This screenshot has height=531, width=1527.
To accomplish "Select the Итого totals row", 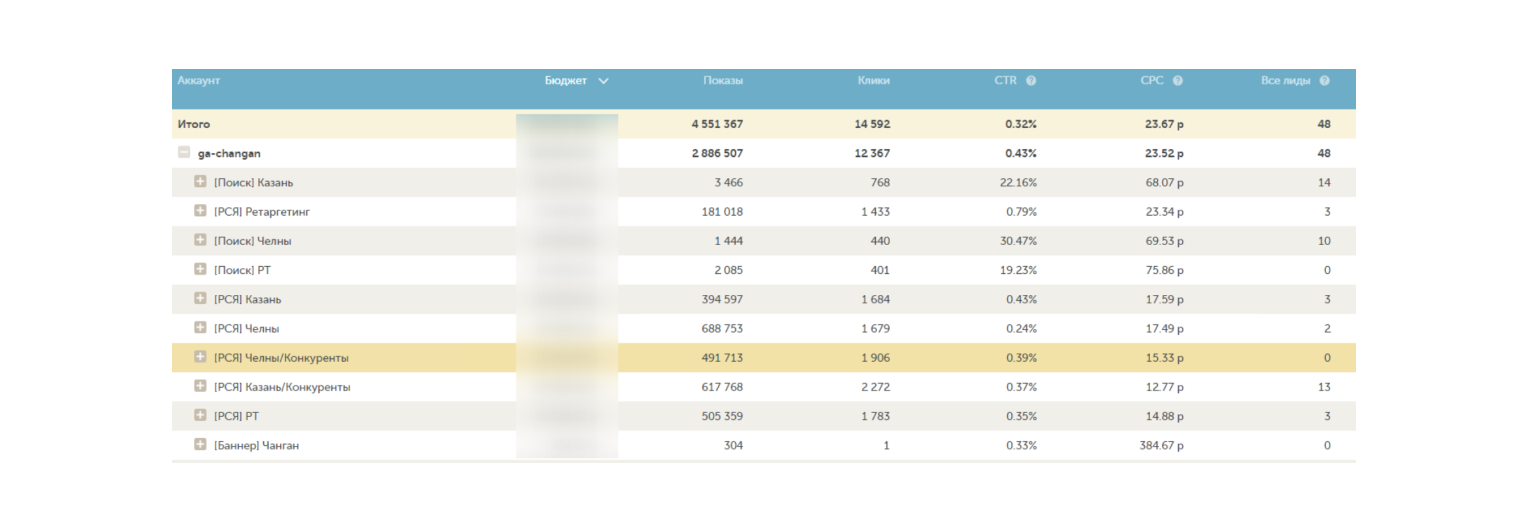I will point(194,124).
